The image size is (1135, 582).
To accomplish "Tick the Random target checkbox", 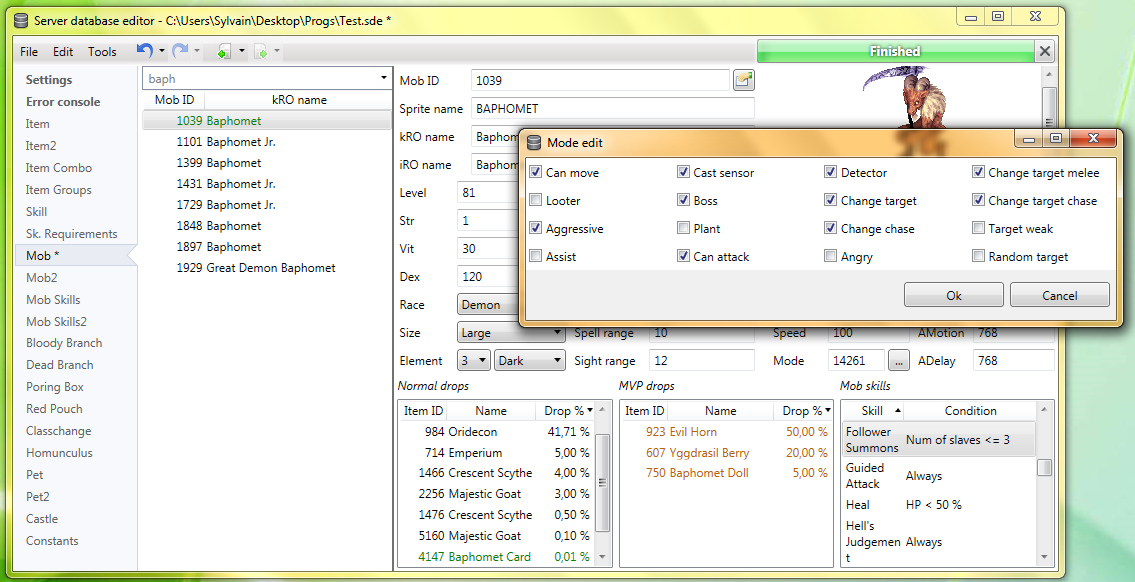I will point(979,256).
